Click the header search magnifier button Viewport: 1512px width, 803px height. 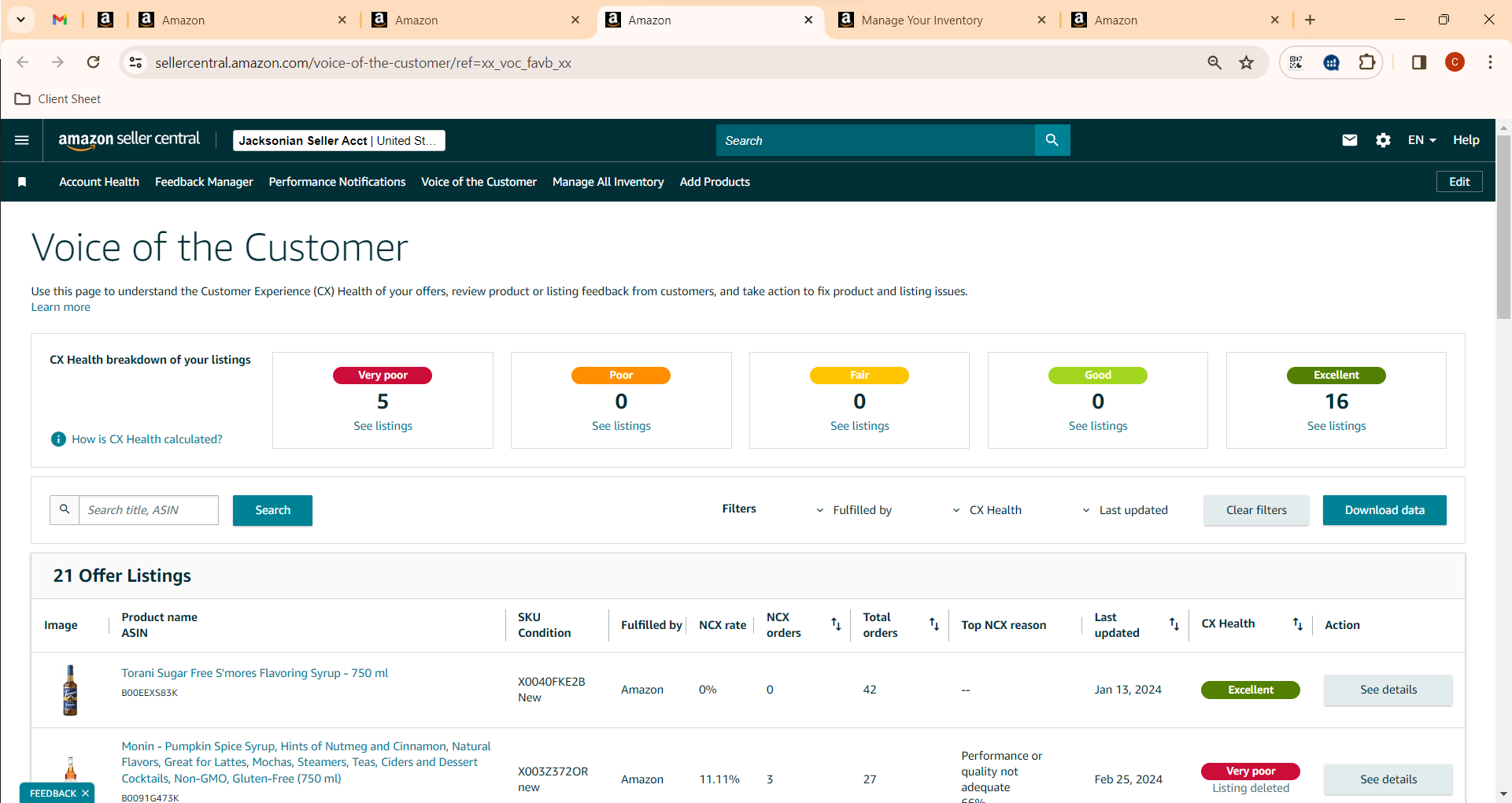pyautogui.click(x=1052, y=140)
